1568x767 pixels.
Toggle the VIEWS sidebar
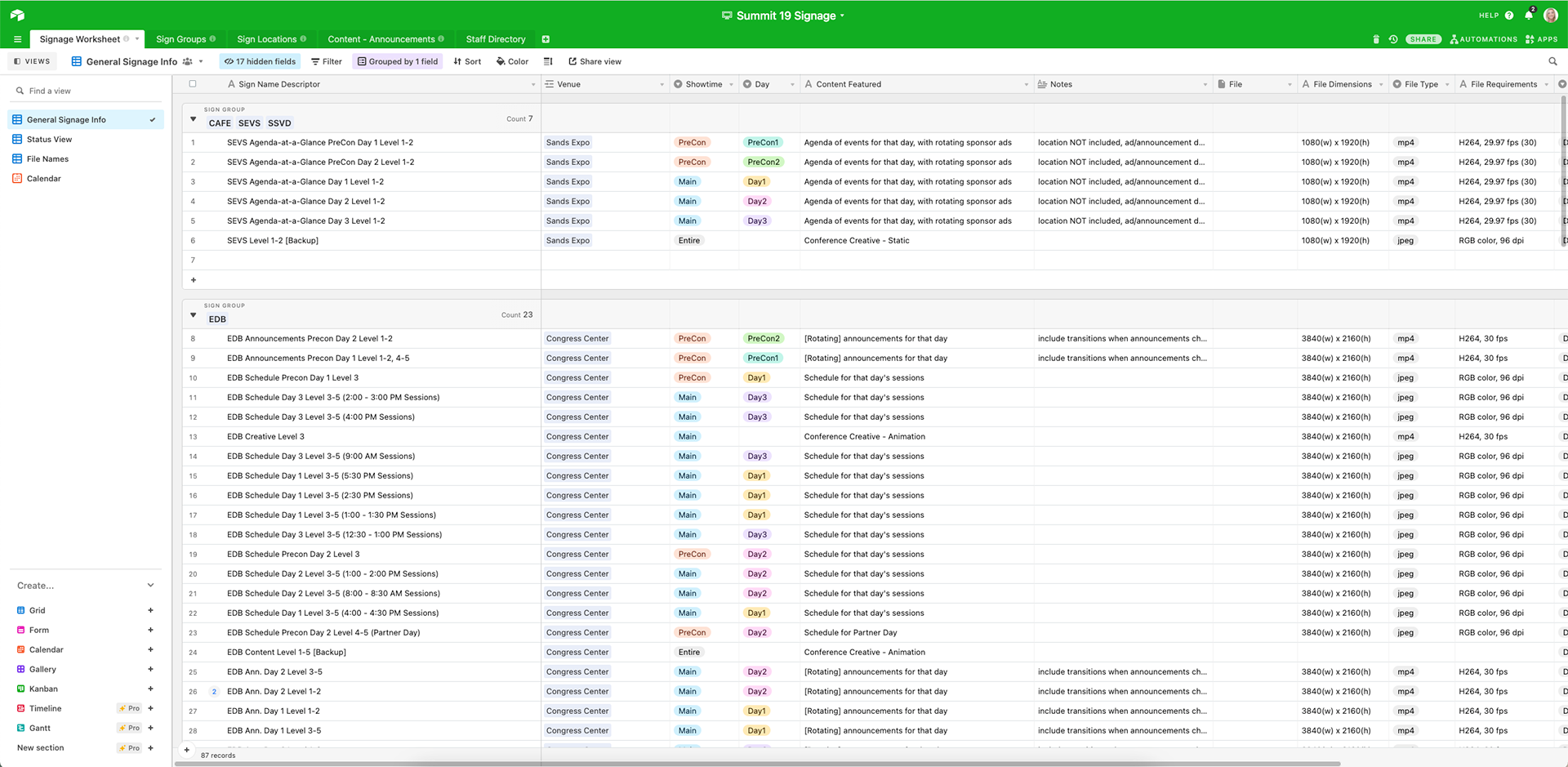click(x=33, y=61)
